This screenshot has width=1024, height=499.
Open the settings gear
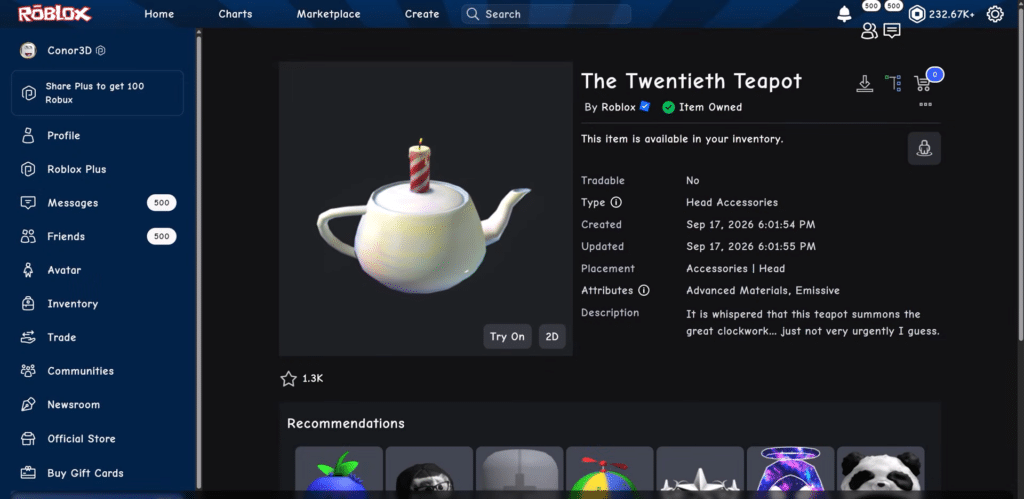[x=995, y=14]
